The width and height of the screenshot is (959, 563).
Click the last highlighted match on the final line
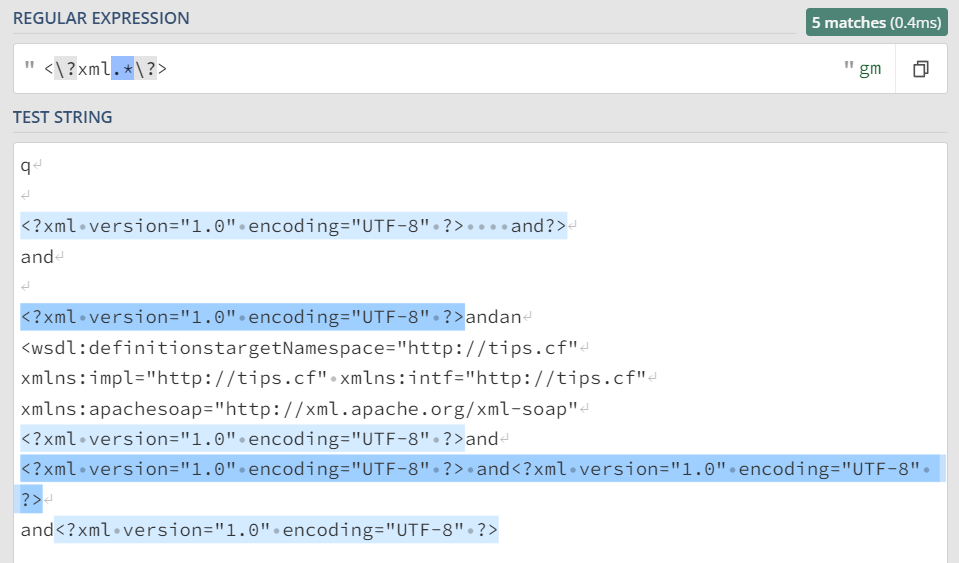(x=276, y=529)
